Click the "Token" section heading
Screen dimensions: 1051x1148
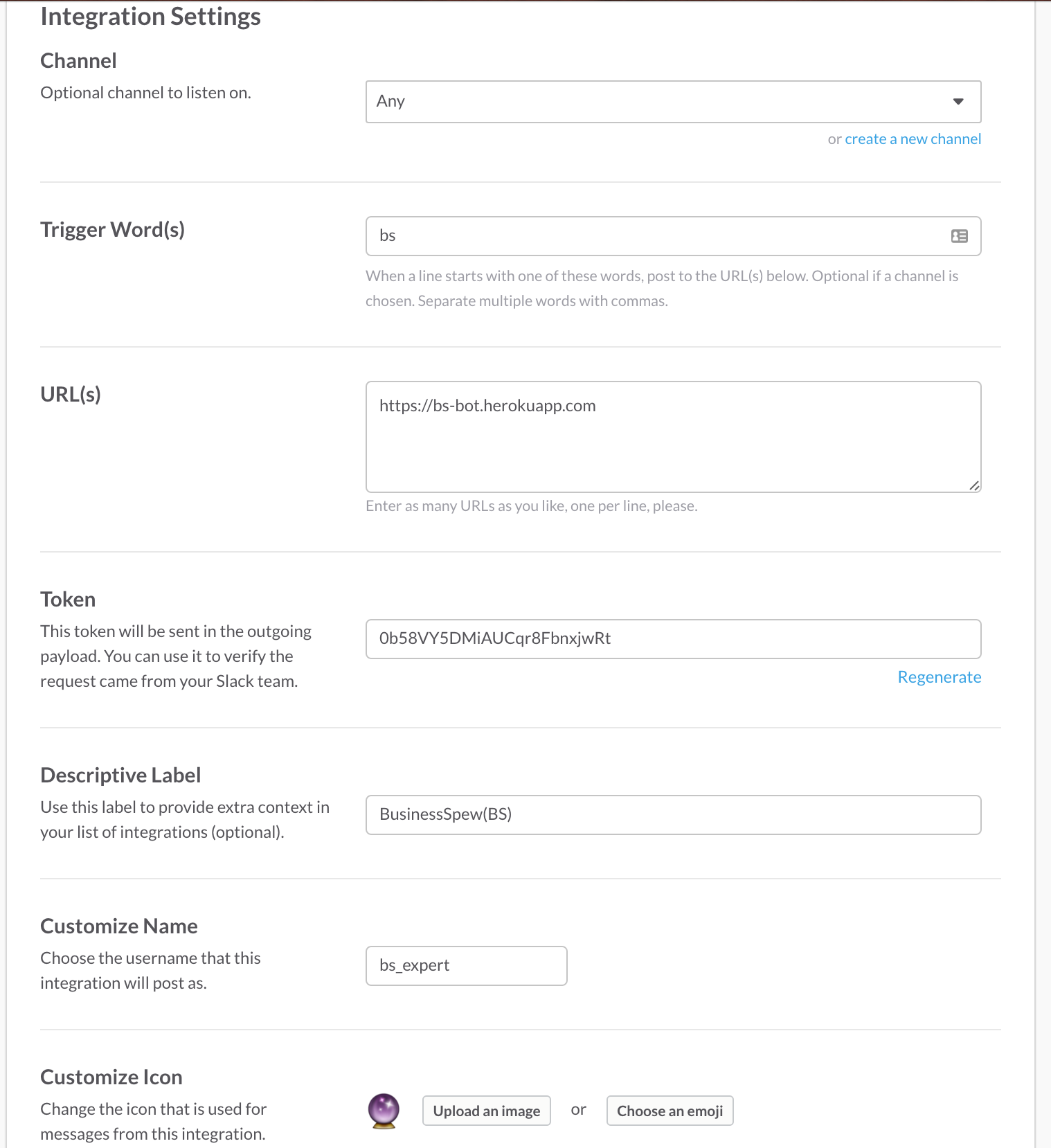[68, 600]
